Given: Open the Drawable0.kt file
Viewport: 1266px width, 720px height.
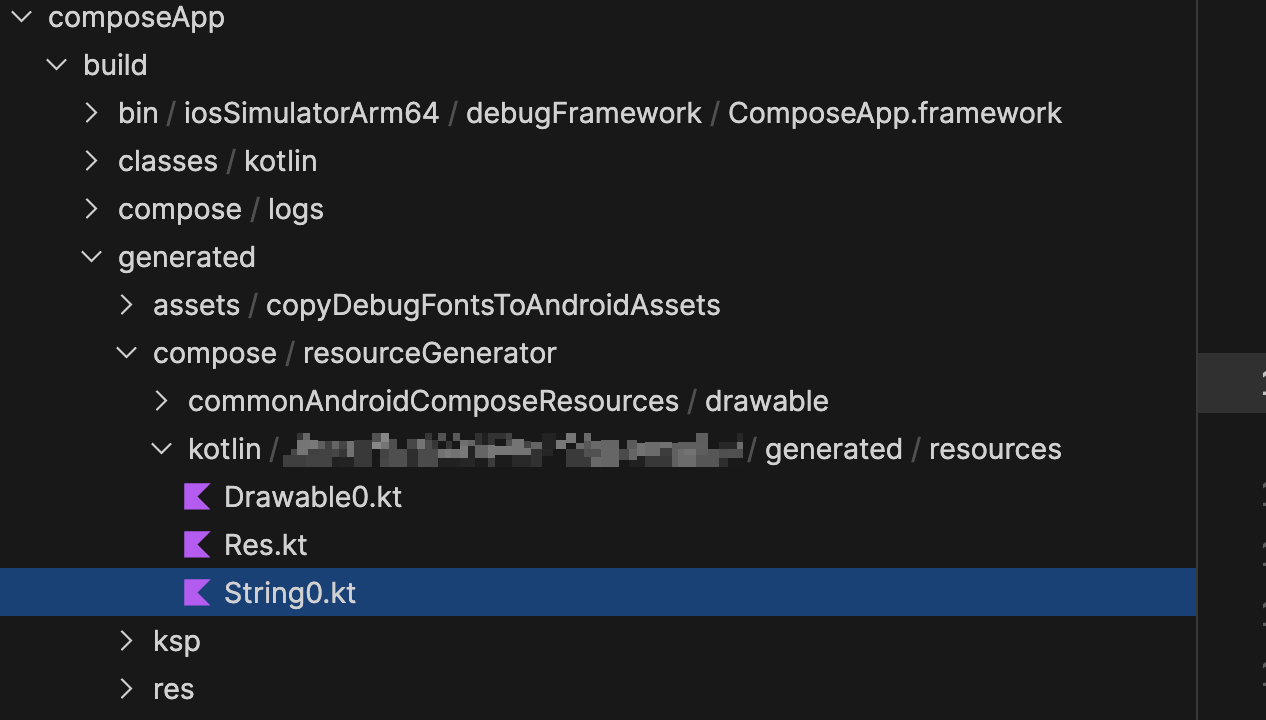Looking at the screenshot, I should click(313, 497).
